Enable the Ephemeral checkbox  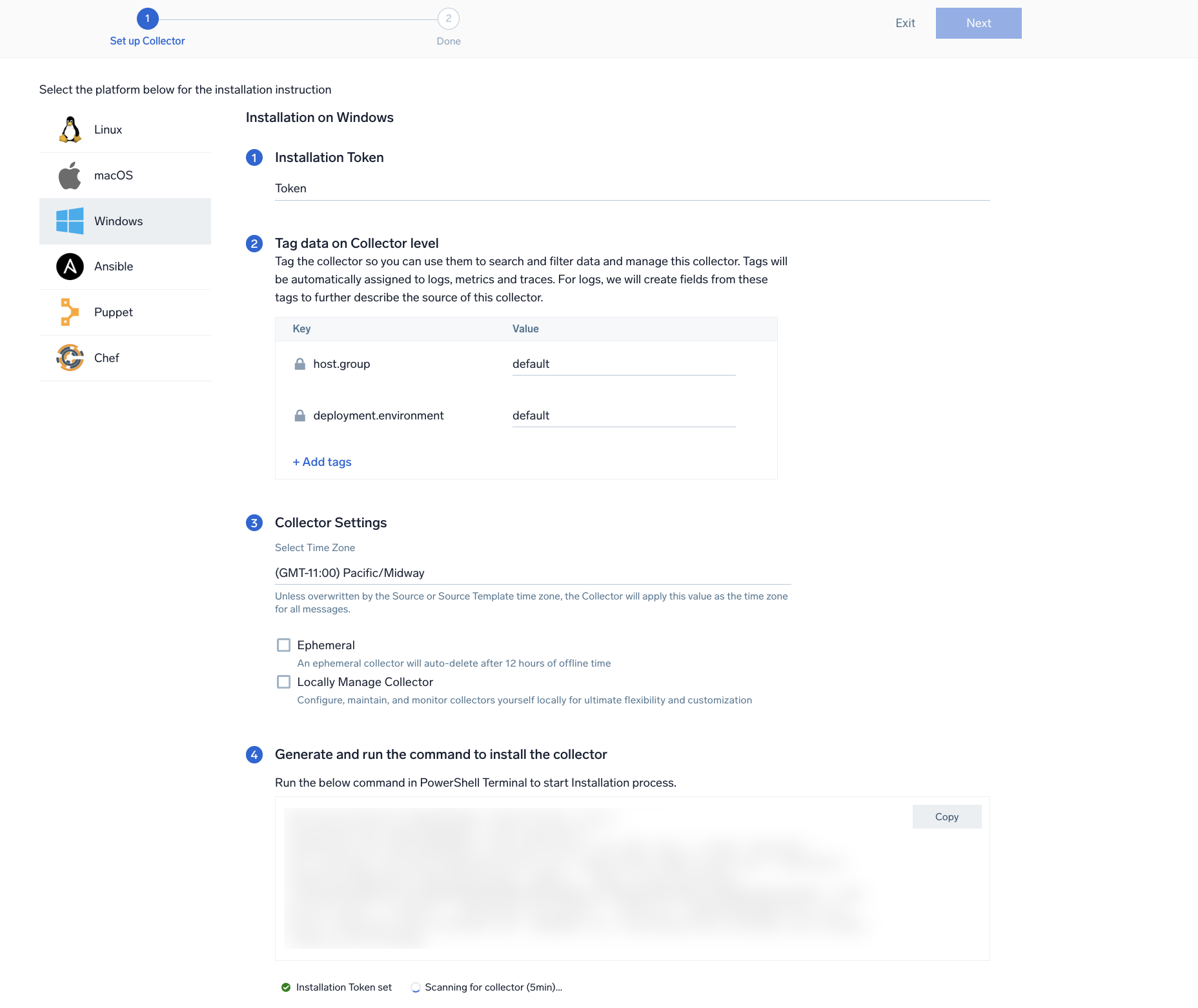point(283,645)
